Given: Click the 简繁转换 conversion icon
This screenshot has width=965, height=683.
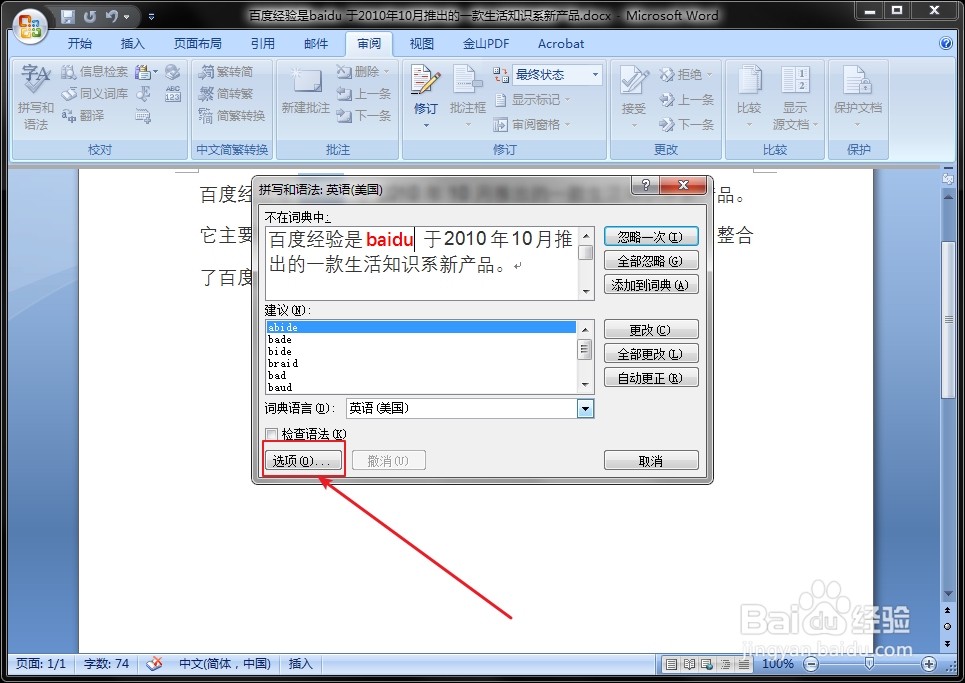Looking at the screenshot, I should (x=206, y=115).
